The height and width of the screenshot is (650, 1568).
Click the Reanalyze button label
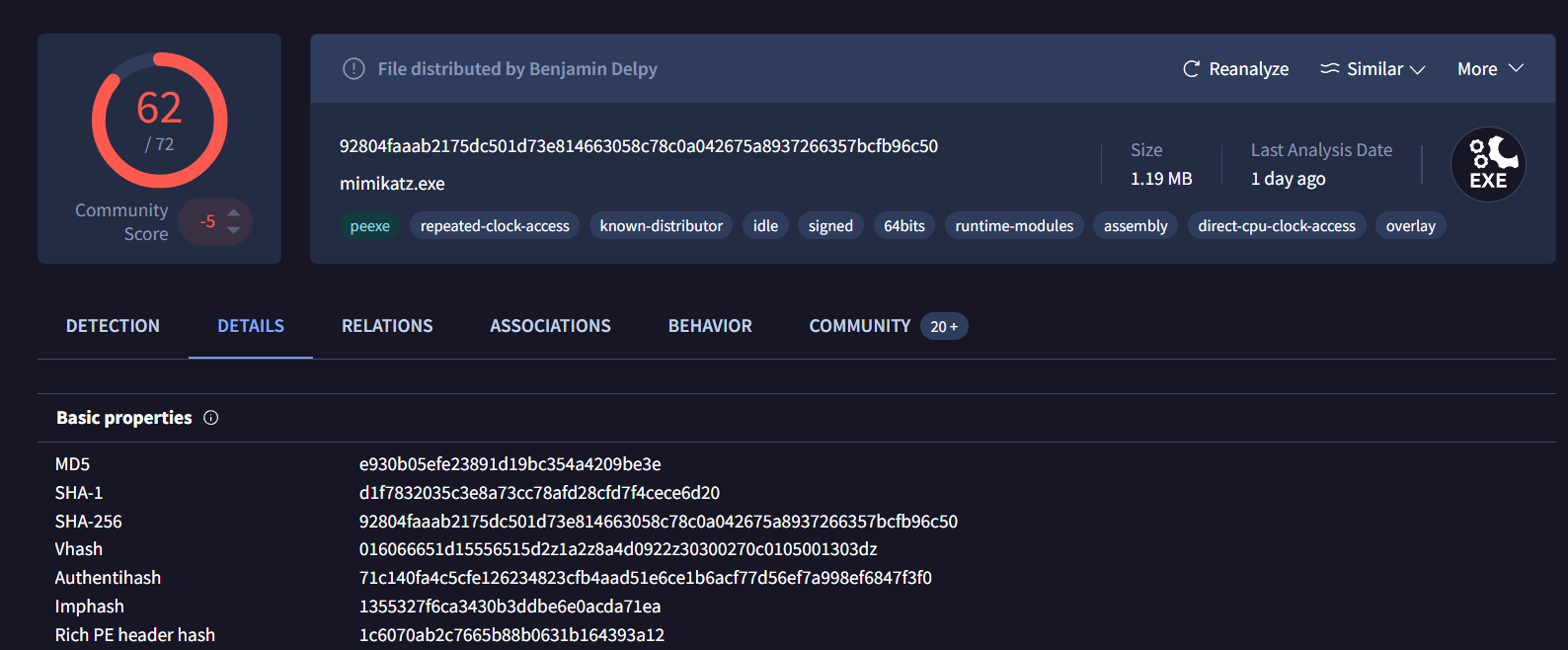[x=1248, y=69]
